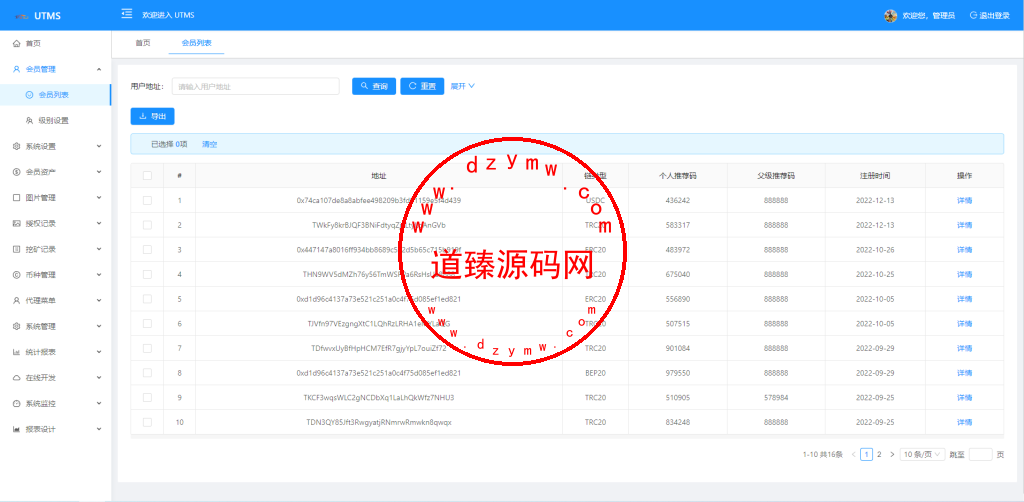Image resolution: width=1024 pixels, height=502 pixels.
Task: Go to previous page arrow in pagination
Action: pyautogui.click(x=853, y=454)
